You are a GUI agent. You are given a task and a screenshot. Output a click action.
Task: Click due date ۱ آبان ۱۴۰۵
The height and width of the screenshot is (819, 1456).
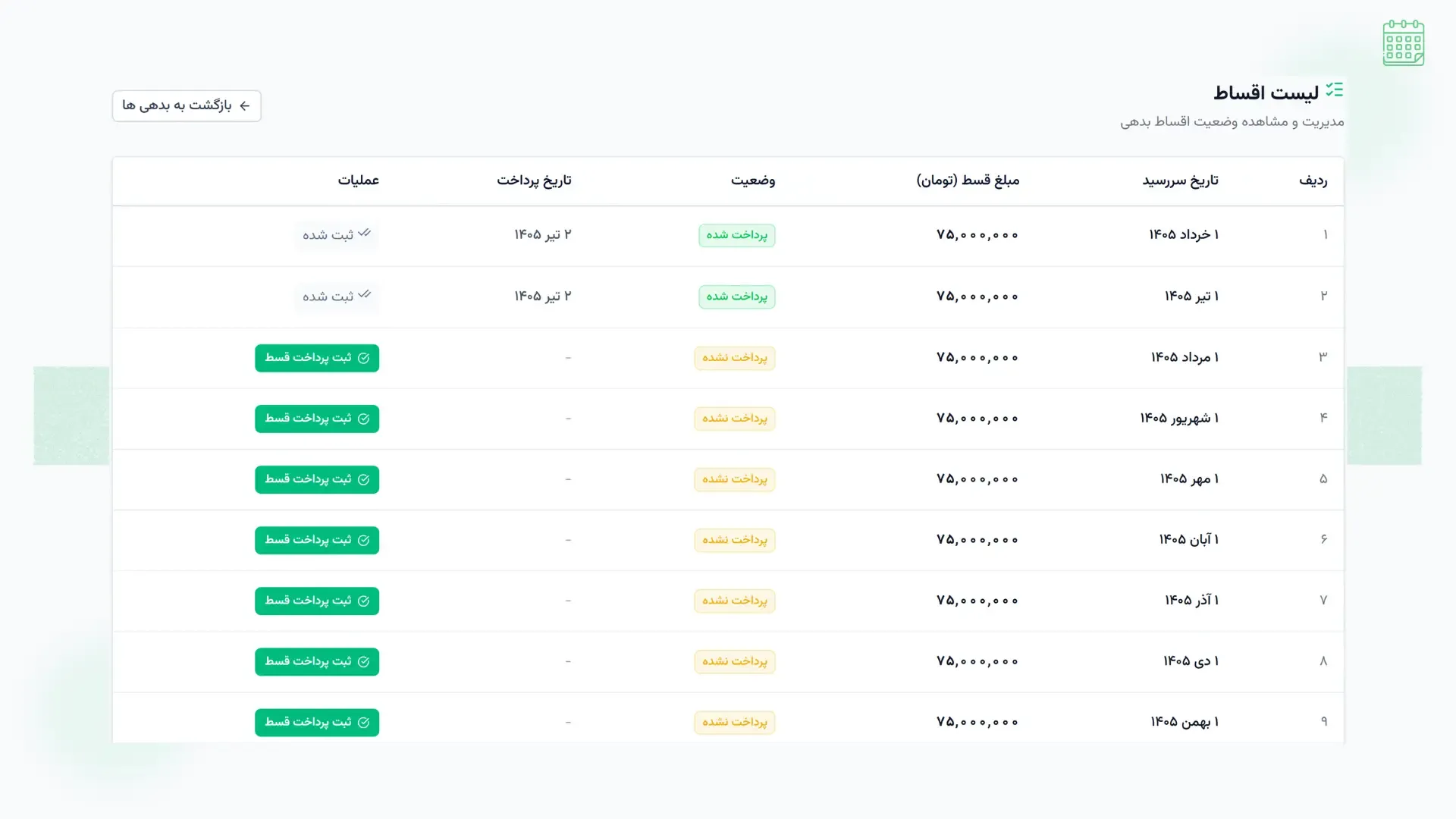pos(1188,540)
